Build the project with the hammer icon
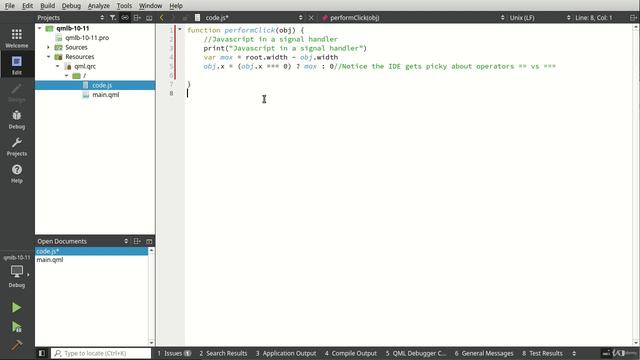640x360 pixels. [16, 345]
